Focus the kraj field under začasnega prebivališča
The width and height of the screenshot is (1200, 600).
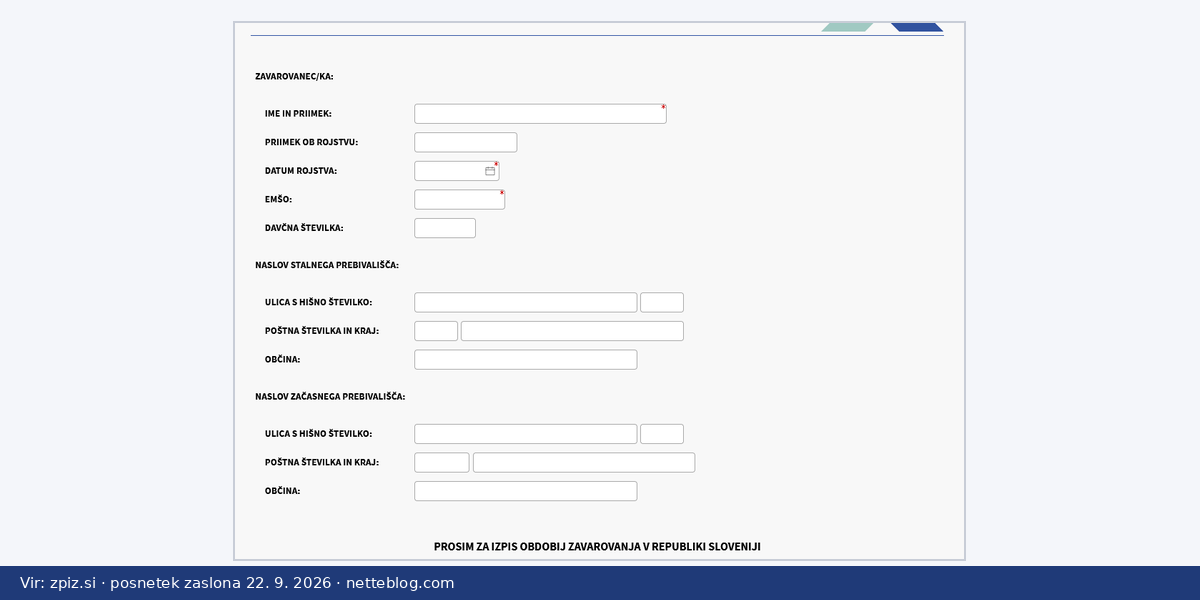[x=584, y=462]
